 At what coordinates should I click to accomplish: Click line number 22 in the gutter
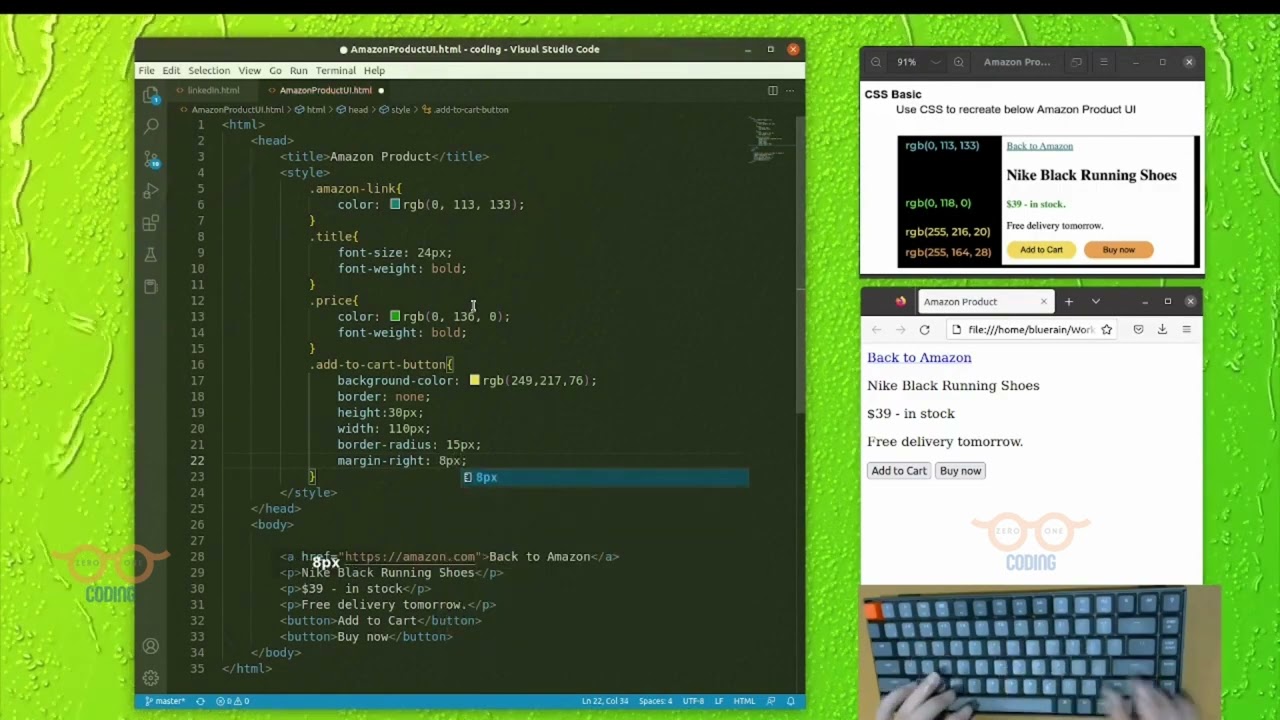[x=197, y=461]
